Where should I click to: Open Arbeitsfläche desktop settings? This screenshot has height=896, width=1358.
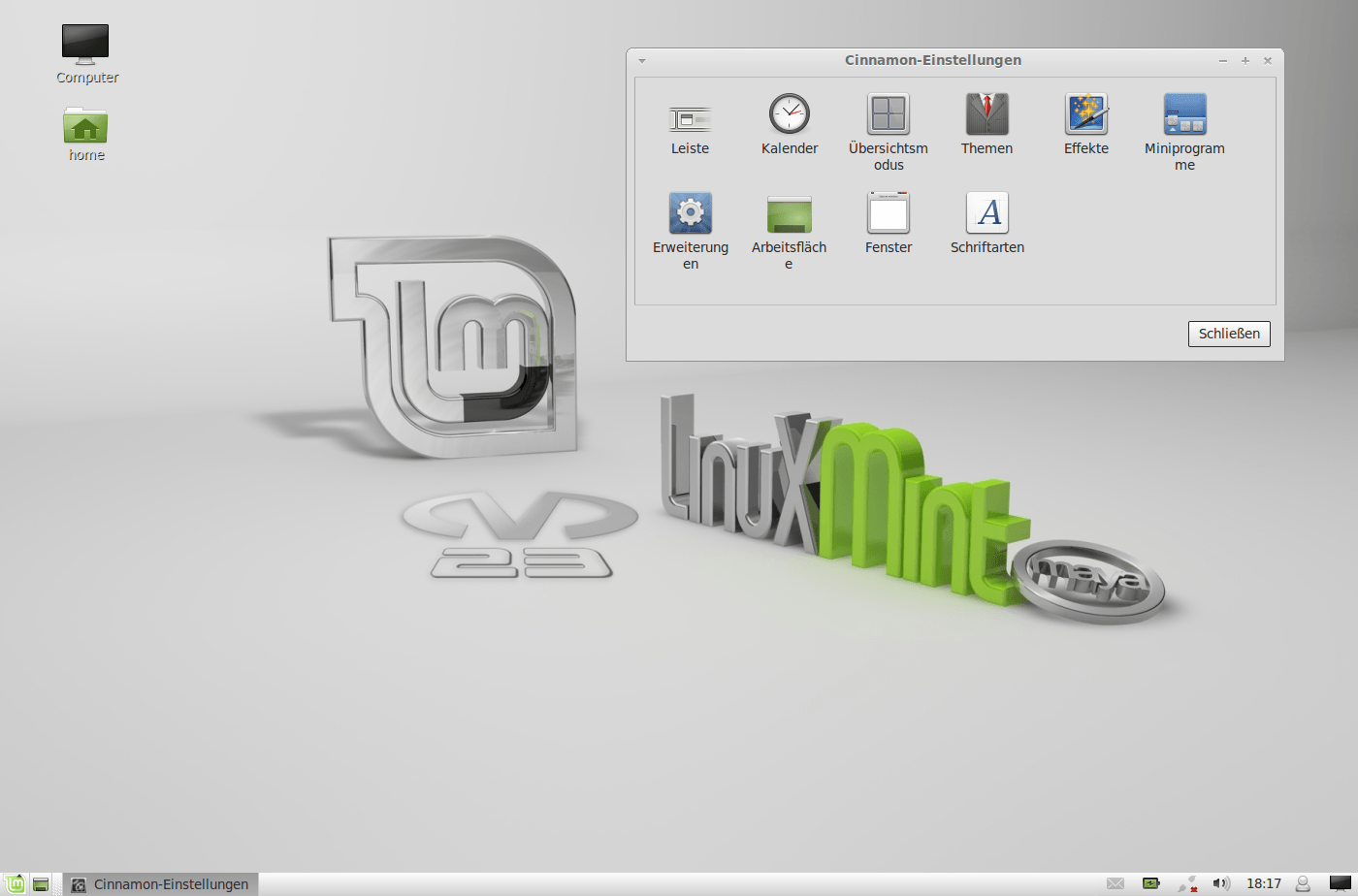[x=789, y=213]
